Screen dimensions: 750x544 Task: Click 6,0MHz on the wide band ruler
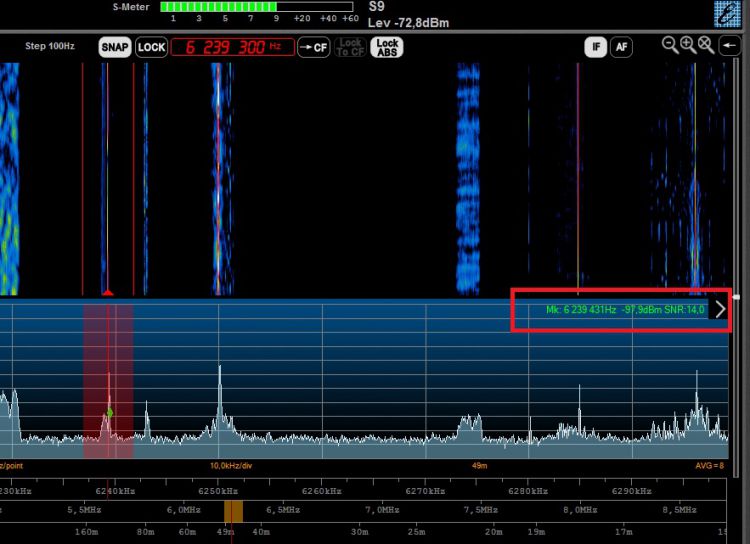click(184, 510)
